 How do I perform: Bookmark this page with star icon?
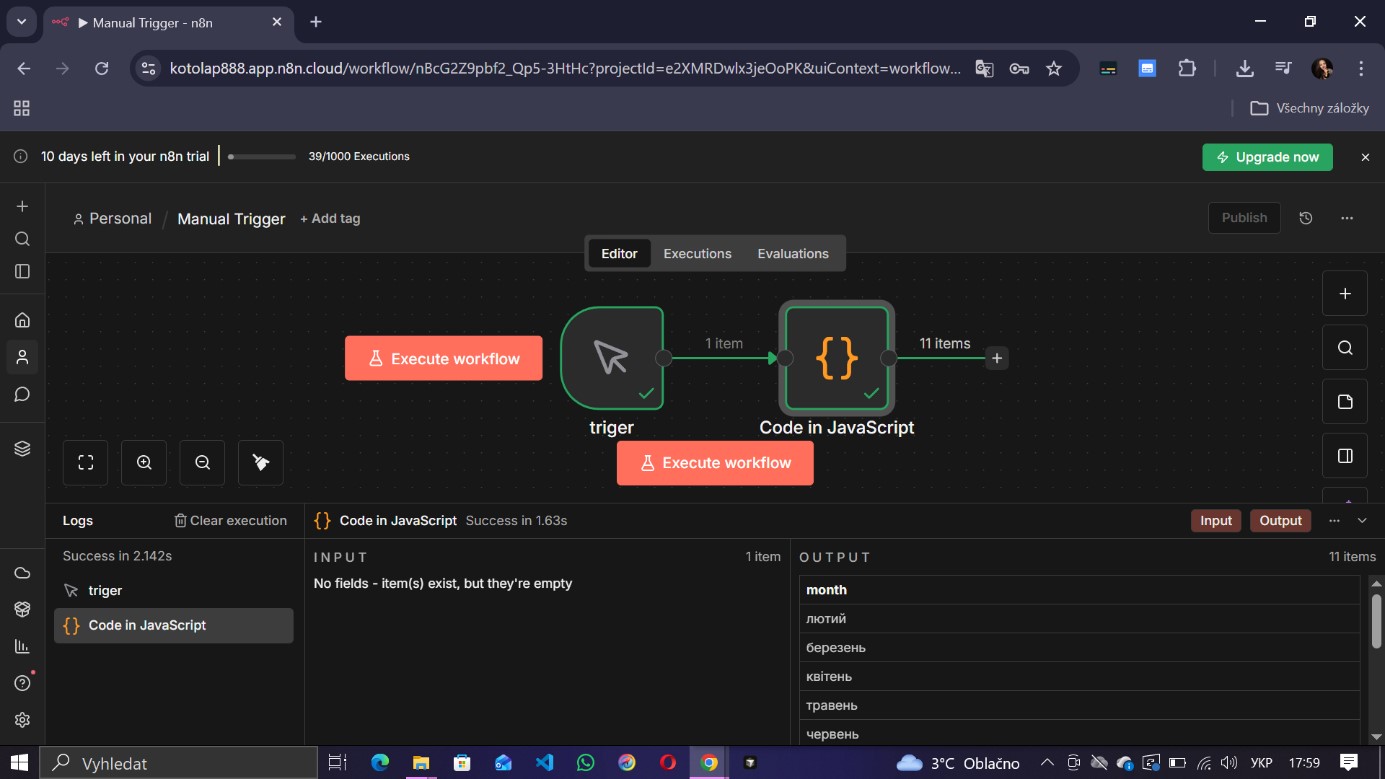coord(1053,68)
